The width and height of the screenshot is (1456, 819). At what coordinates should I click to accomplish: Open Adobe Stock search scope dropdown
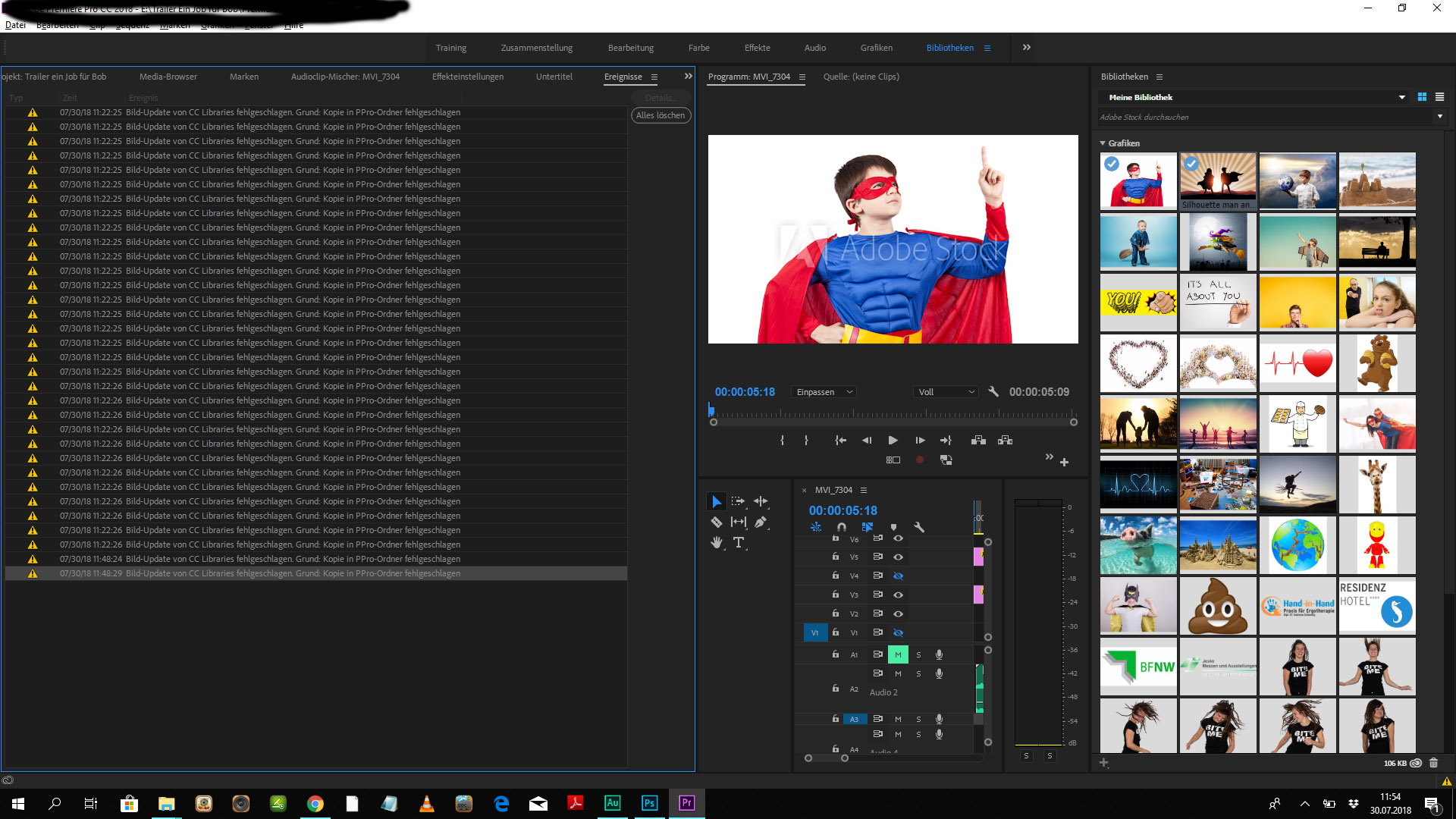point(1439,117)
